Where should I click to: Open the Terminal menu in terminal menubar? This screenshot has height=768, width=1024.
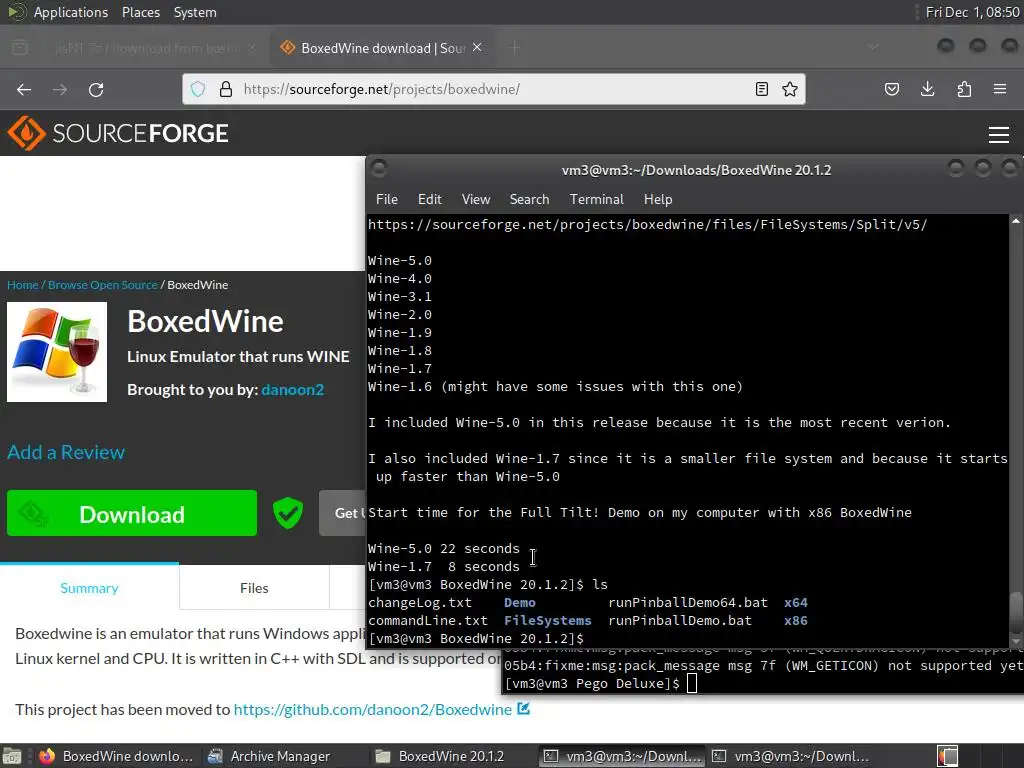(x=597, y=199)
